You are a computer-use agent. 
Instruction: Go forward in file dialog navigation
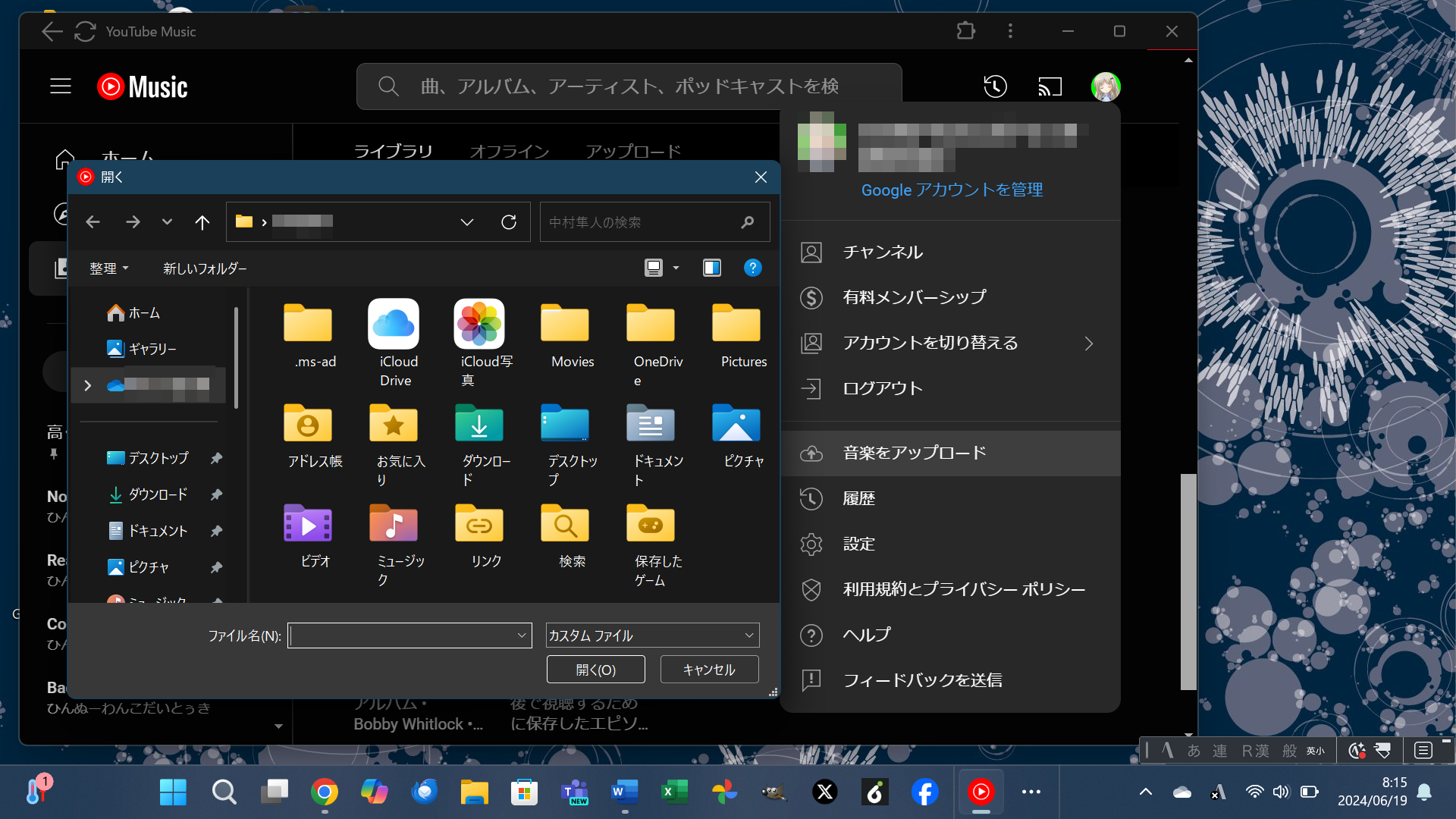coord(133,222)
